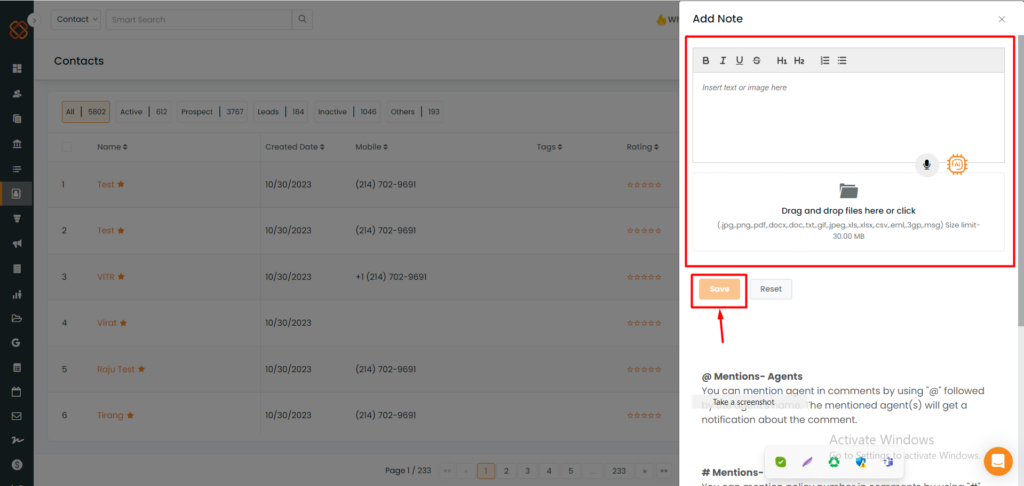Image resolution: width=1024 pixels, height=486 pixels.
Task: Select the Others 193 filter tab
Action: click(415, 112)
